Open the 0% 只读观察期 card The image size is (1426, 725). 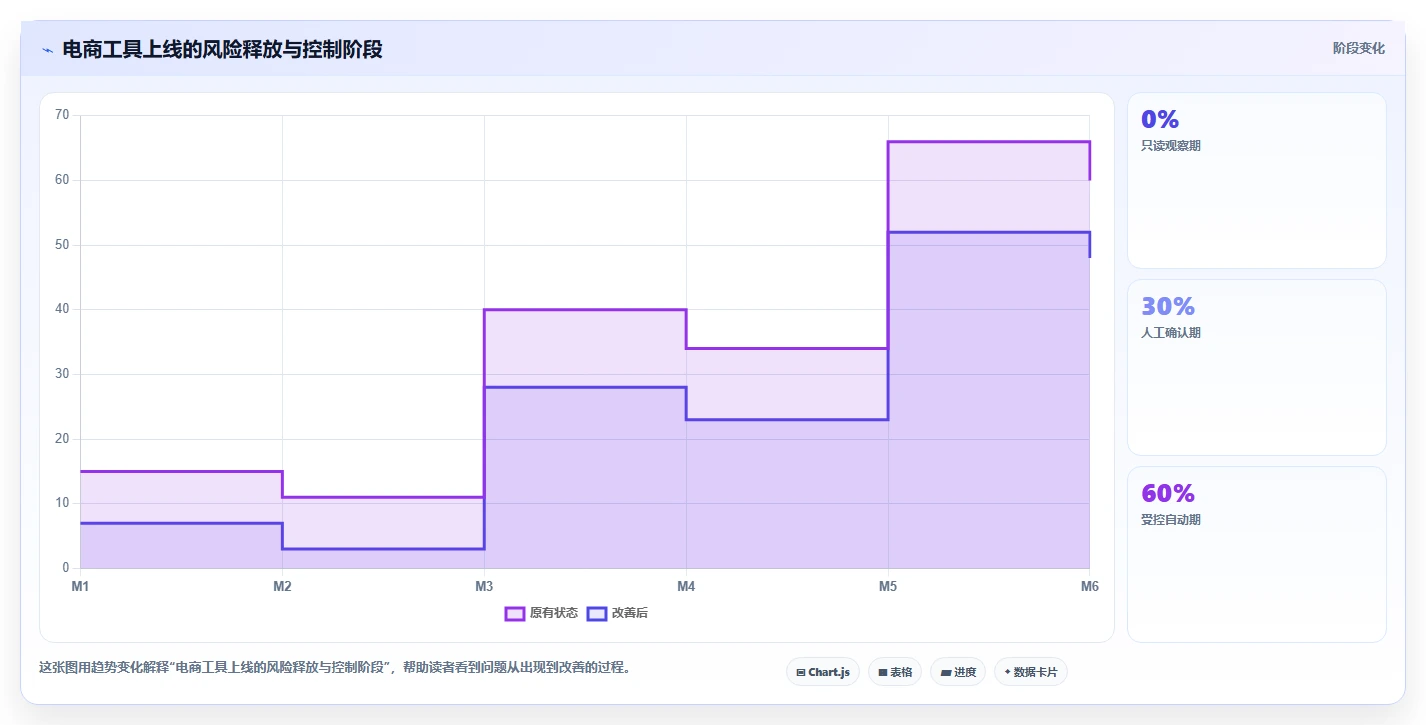(1257, 180)
